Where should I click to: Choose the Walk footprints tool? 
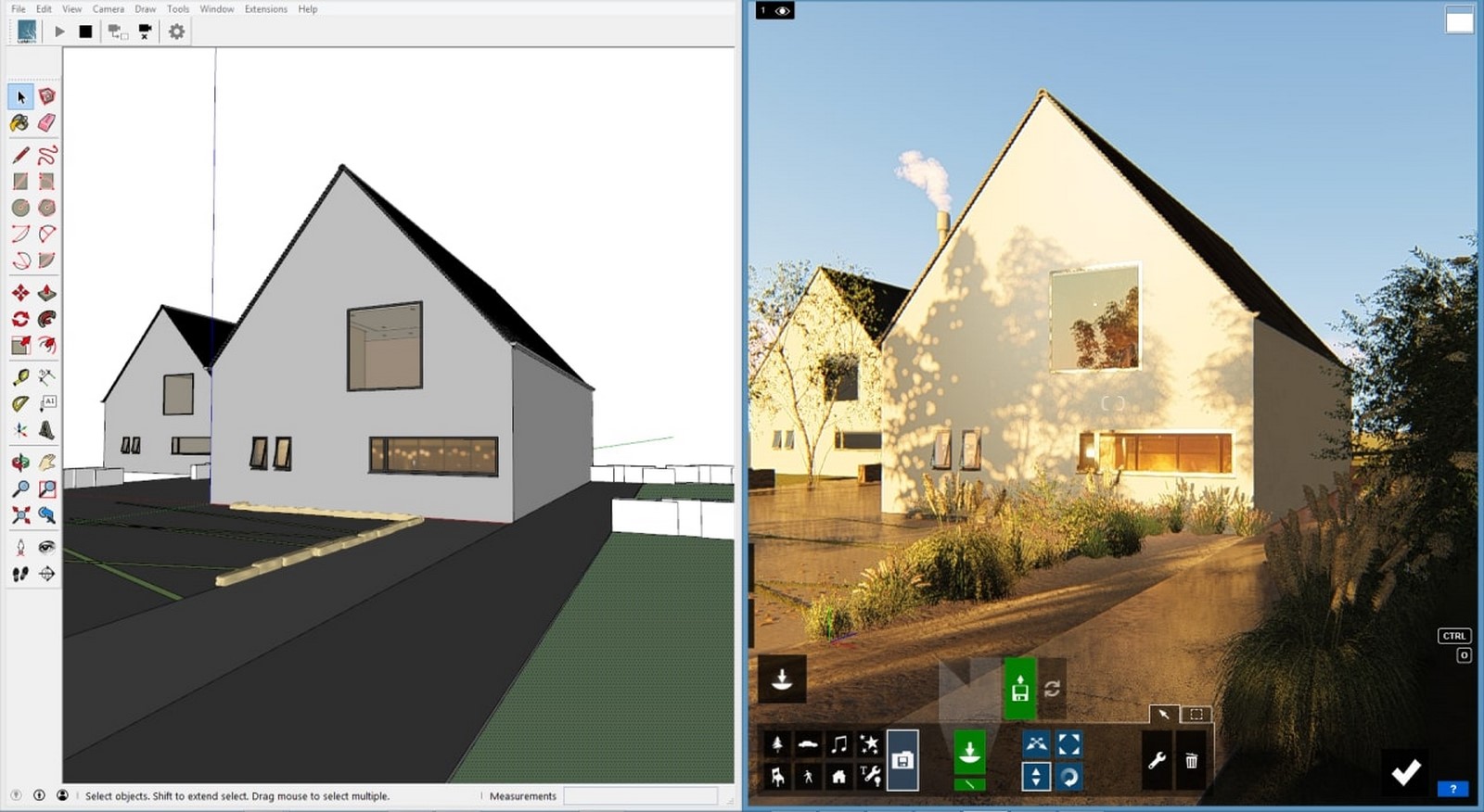tap(20, 574)
